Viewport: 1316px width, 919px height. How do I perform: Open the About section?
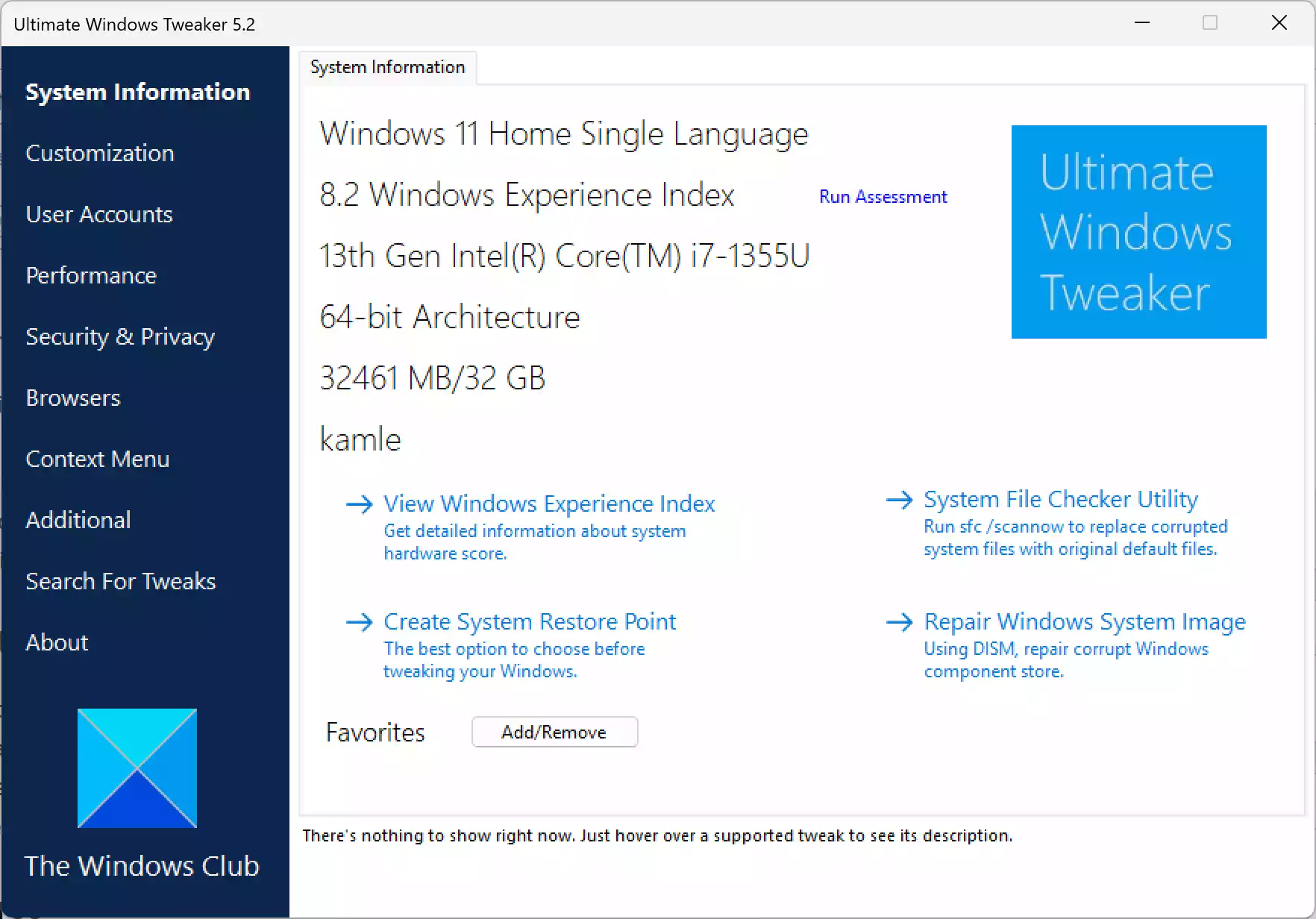57,642
